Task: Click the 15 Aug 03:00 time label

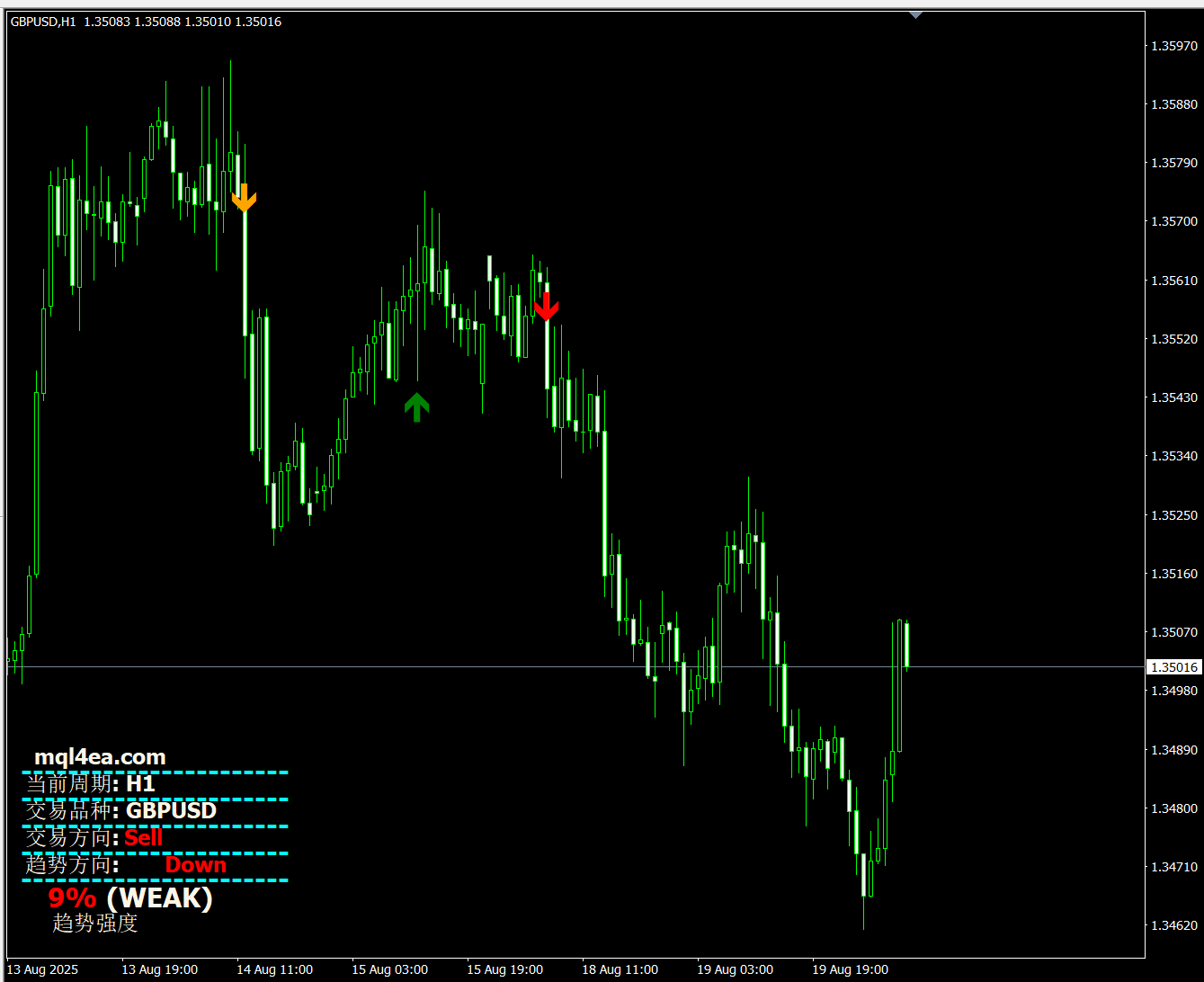Action: click(x=389, y=969)
